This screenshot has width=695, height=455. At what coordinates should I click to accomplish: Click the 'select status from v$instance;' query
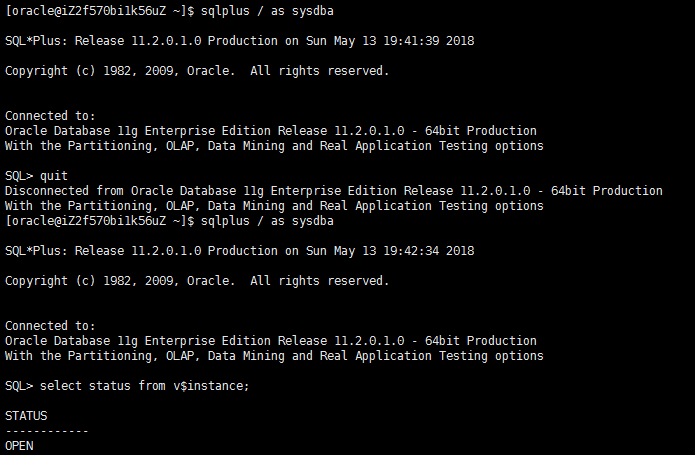pyautogui.click(x=144, y=386)
